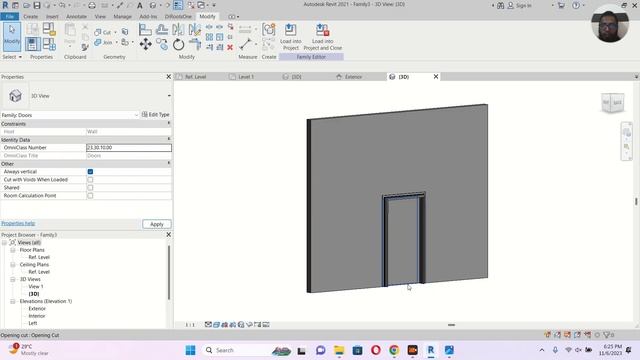
Task: Open the Select panel dropdown
Action: tap(12, 57)
